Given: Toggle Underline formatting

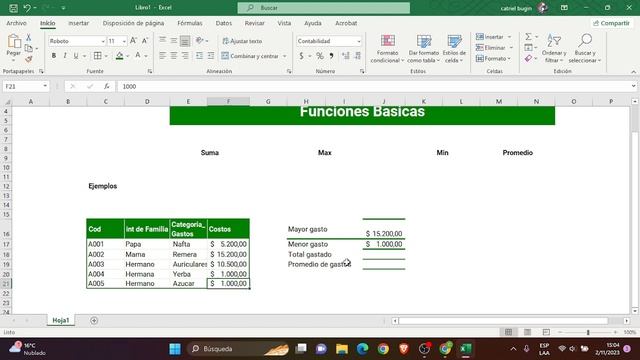Looking at the screenshot, I should [76, 56].
